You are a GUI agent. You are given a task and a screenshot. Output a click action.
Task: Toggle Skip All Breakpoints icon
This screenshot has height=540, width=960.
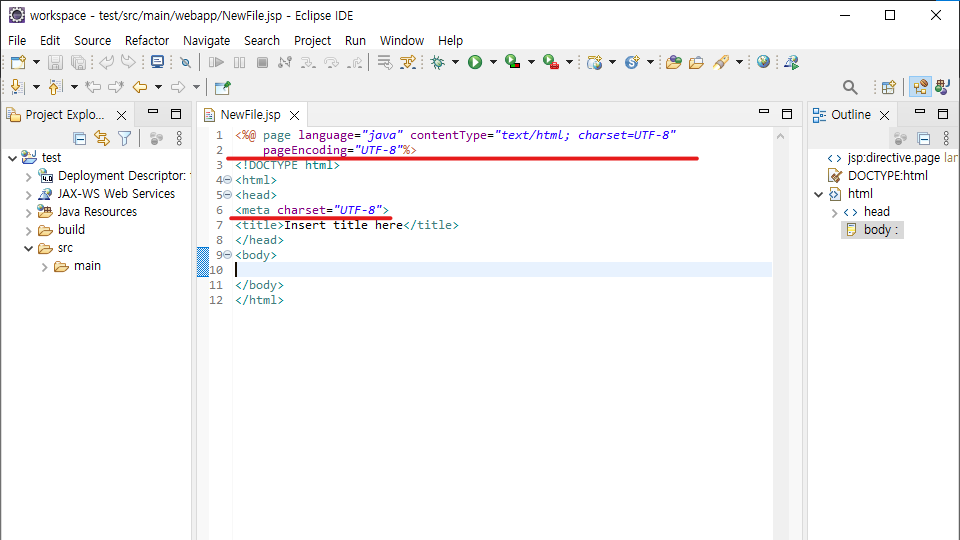185,62
